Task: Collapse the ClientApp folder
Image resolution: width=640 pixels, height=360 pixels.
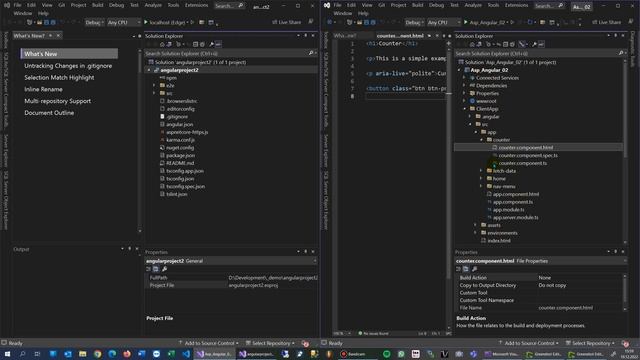Action: tap(464, 109)
